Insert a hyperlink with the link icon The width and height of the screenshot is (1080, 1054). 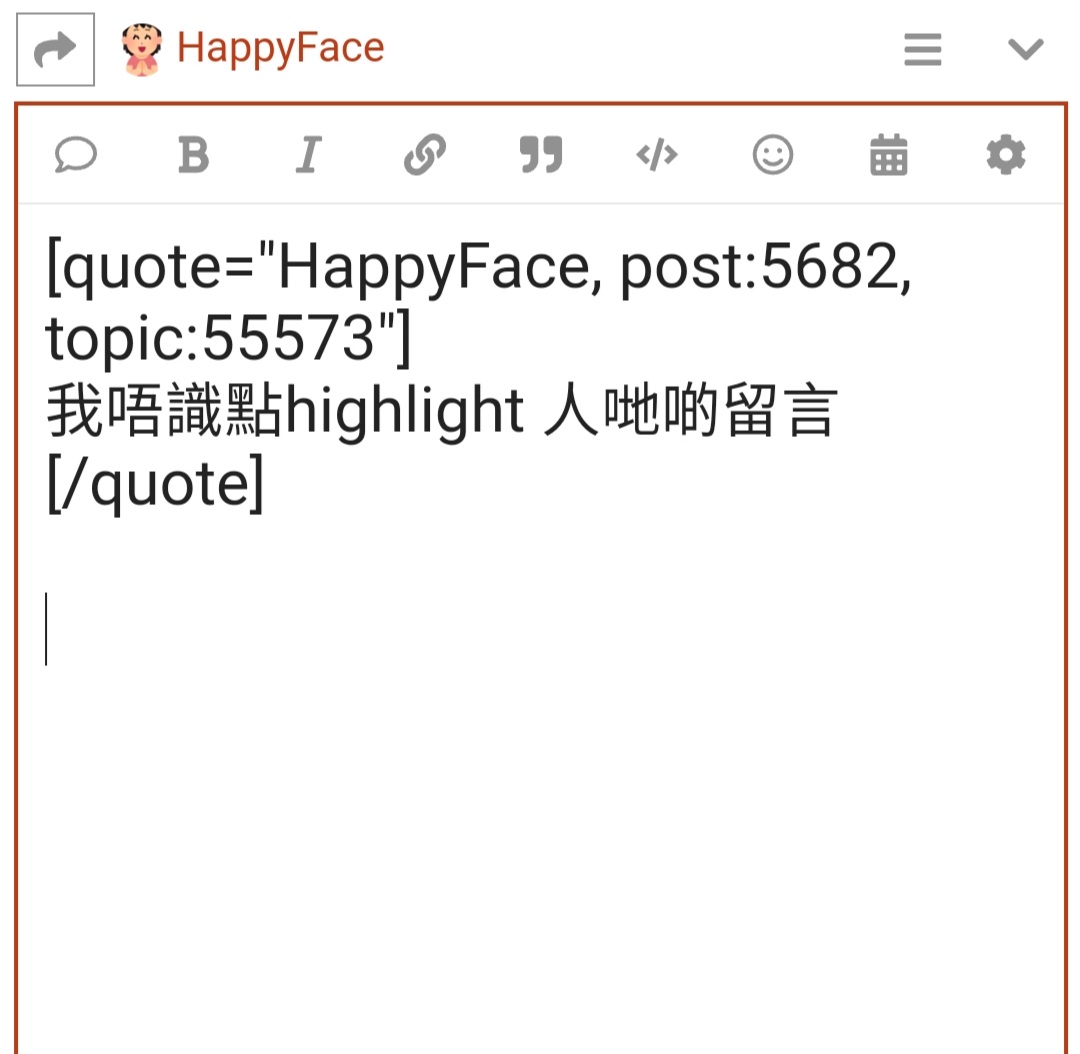point(425,155)
